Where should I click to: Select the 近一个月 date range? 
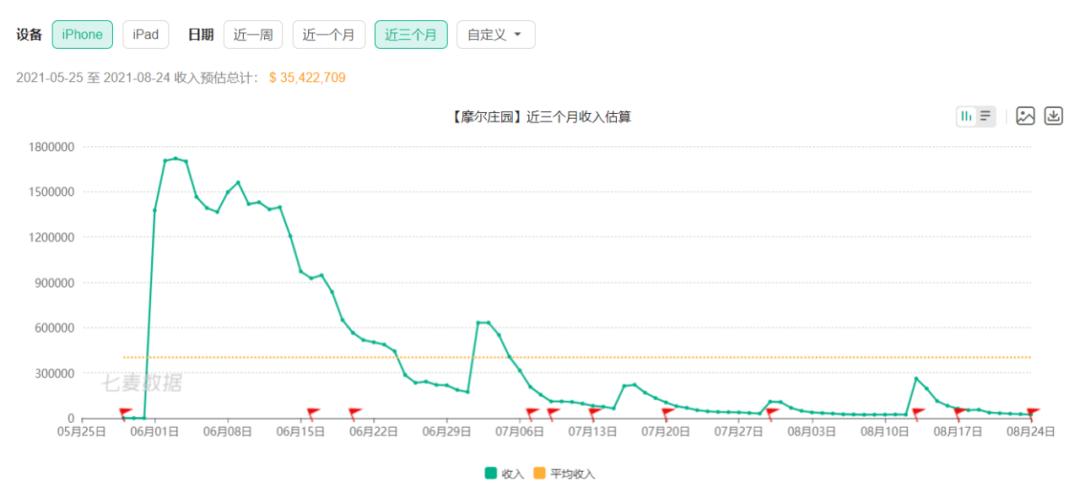tap(329, 35)
